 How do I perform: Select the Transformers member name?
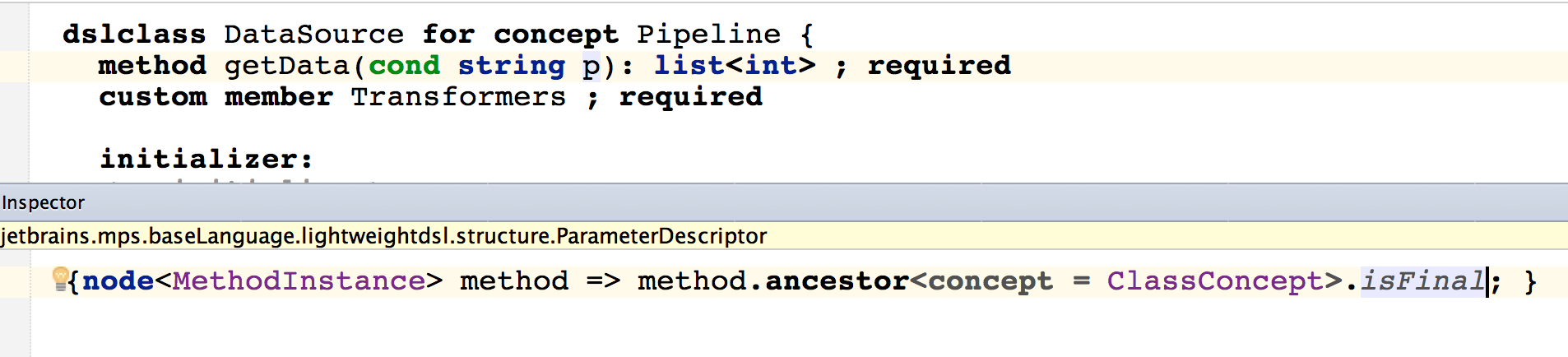click(458, 97)
